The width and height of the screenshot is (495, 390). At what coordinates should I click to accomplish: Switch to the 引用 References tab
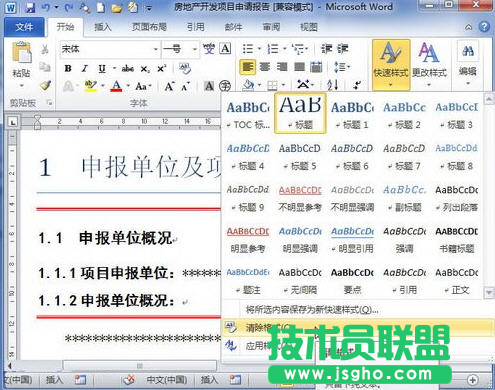pos(195,27)
